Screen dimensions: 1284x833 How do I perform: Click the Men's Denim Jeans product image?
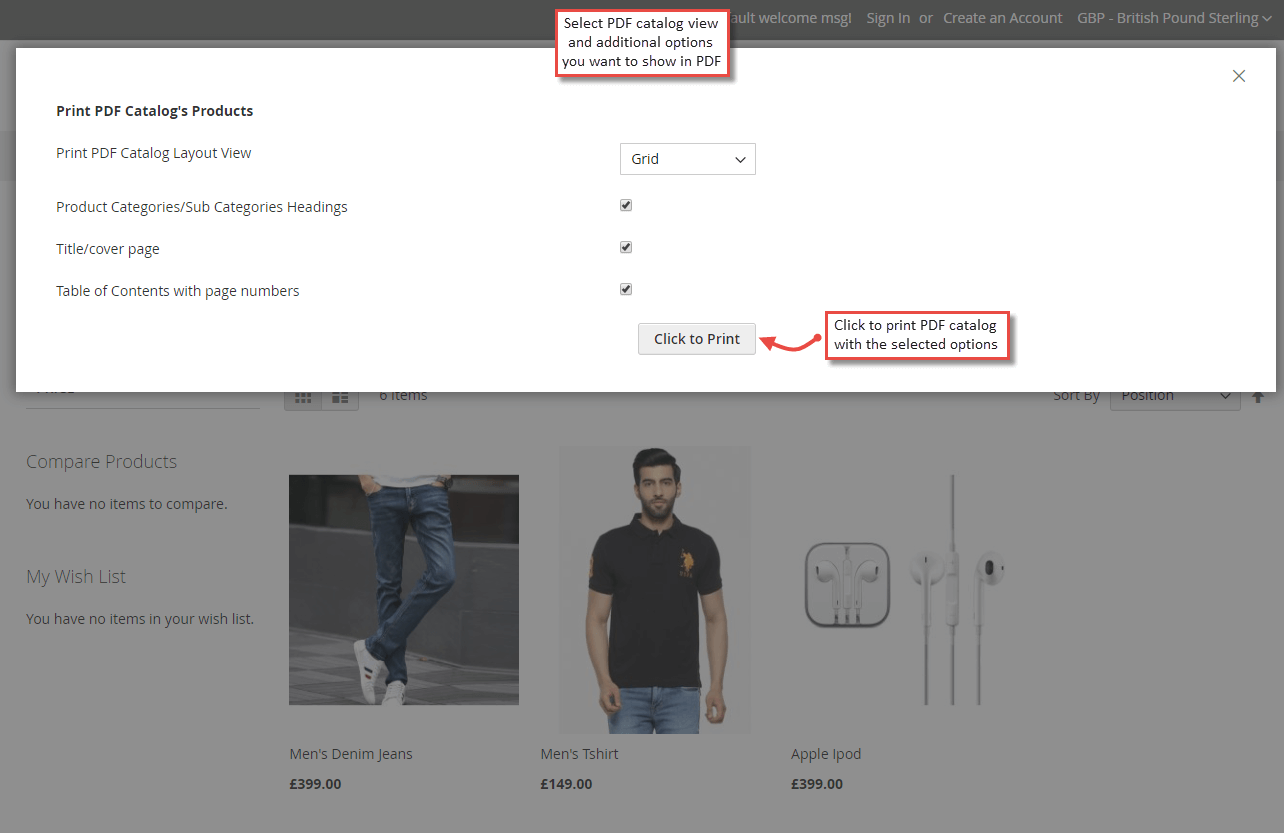point(403,590)
